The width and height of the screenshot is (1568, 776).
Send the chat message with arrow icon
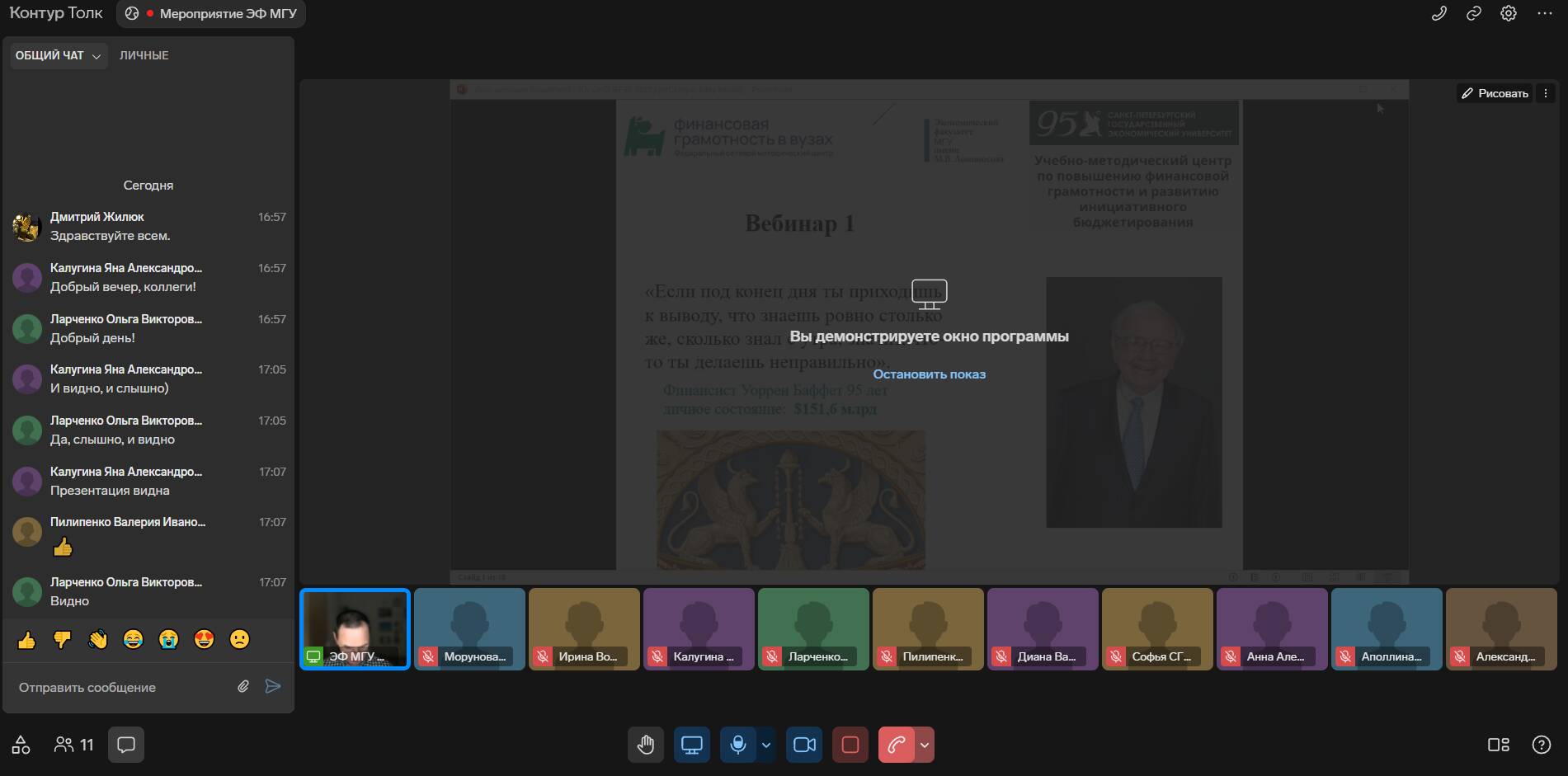pyautogui.click(x=273, y=686)
